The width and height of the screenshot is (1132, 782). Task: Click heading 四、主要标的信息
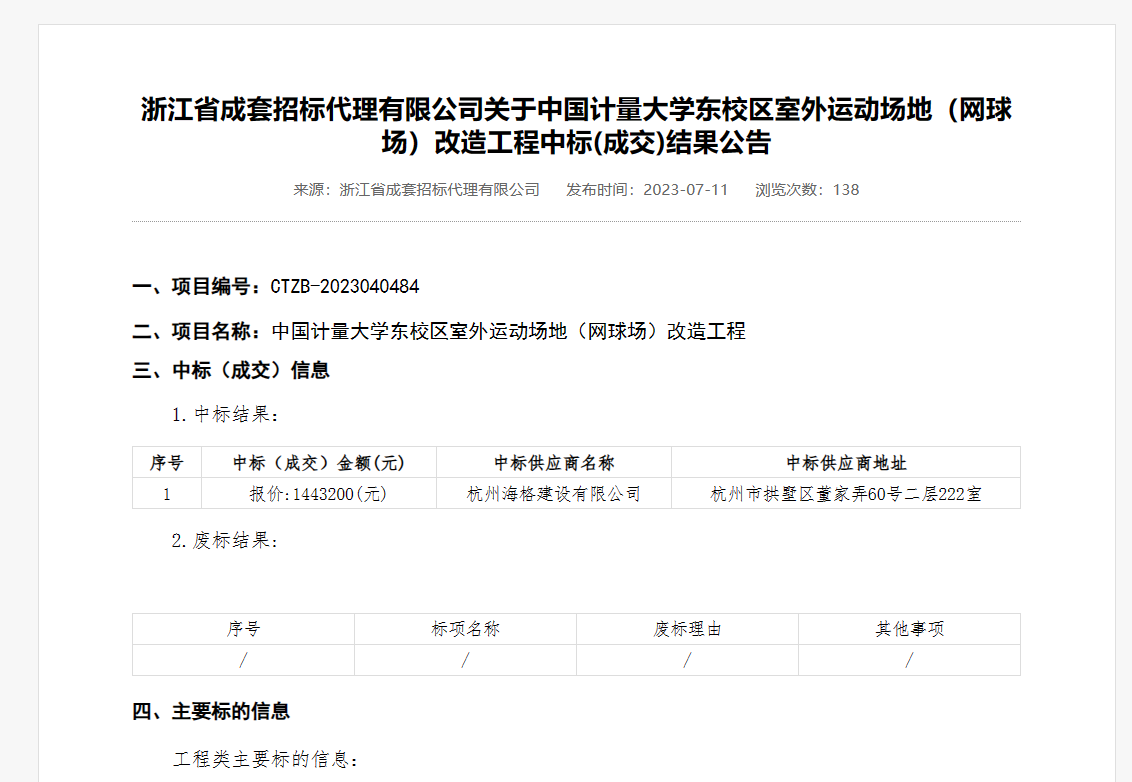pyautogui.click(x=211, y=711)
